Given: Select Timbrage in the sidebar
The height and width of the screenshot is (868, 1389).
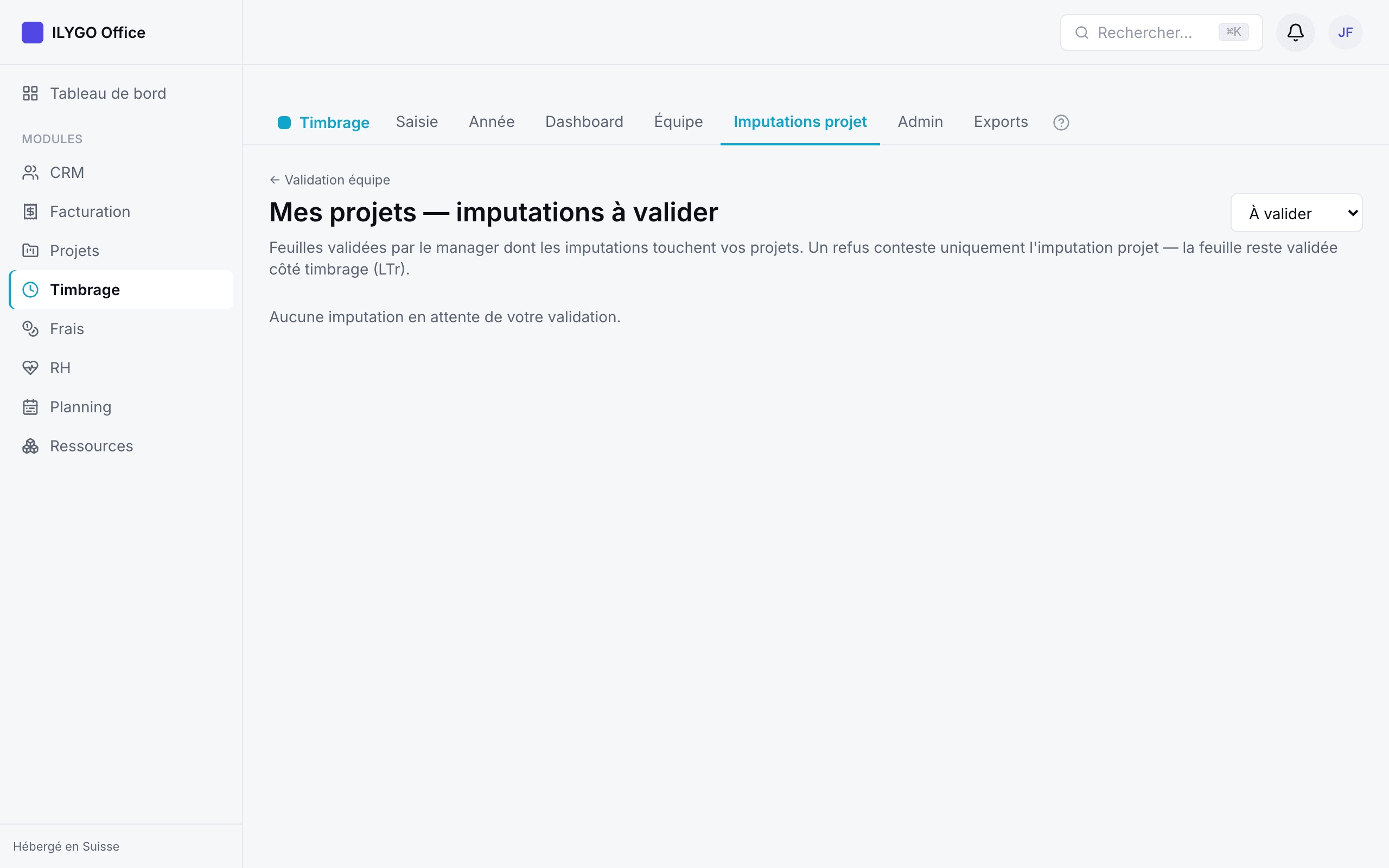Looking at the screenshot, I should (x=120, y=290).
